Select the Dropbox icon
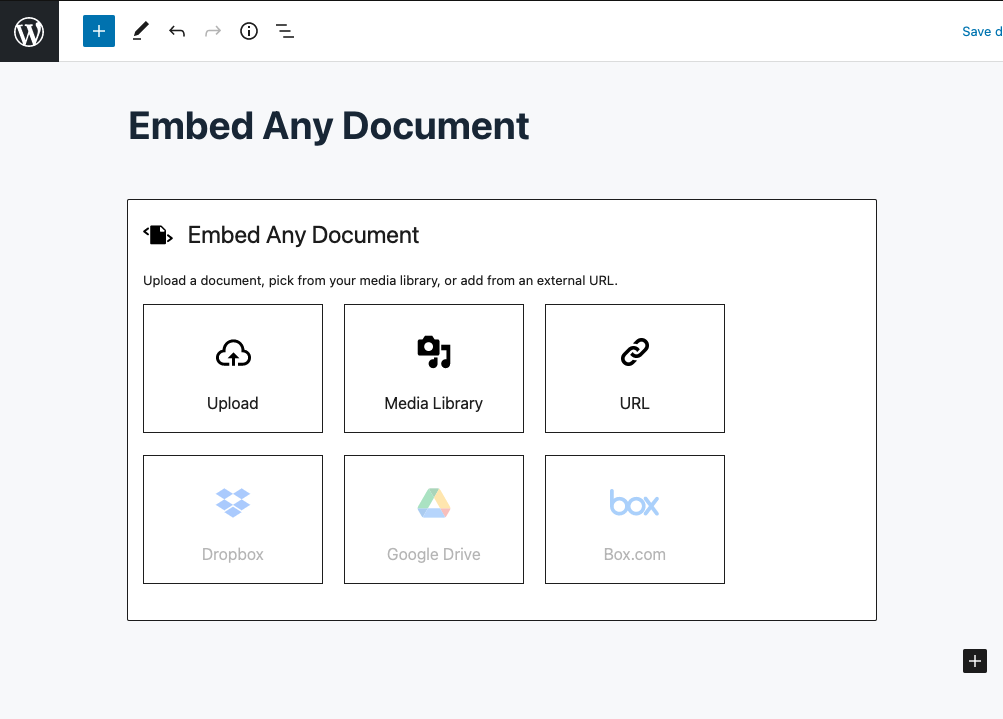Screen dimensions: 1003x719 232,504
